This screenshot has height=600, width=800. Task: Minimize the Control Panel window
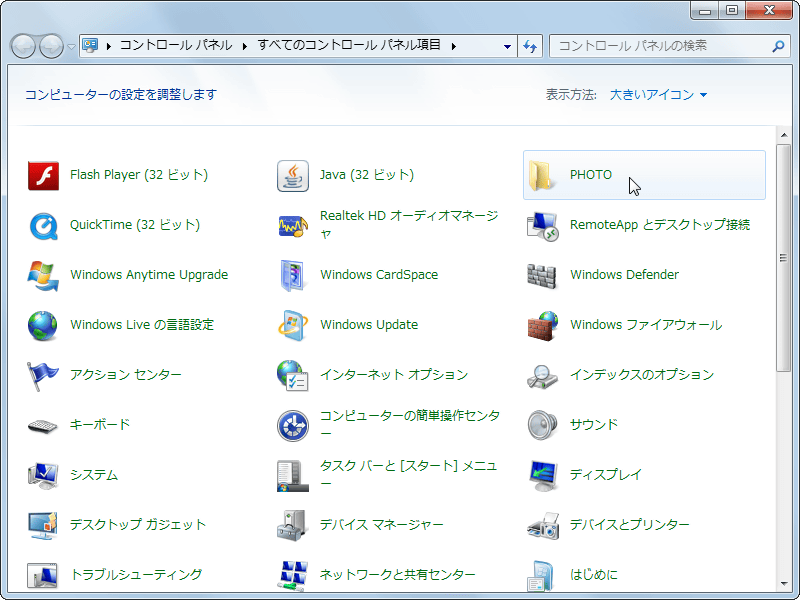(x=705, y=11)
